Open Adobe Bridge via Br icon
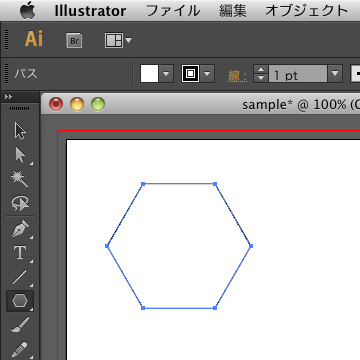The width and height of the screenshot is (360, 360). pos(74,40)
